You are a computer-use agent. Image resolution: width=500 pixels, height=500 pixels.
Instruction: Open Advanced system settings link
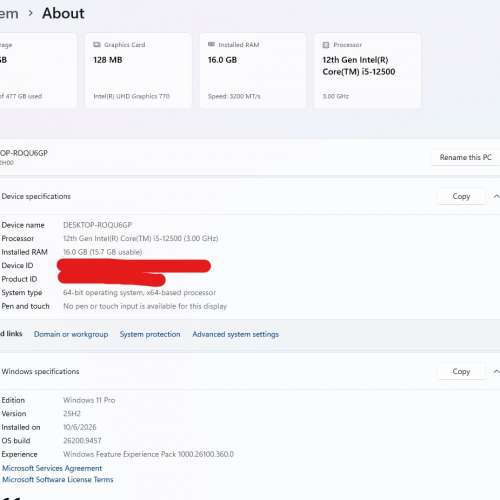click(x=235, y=334)
